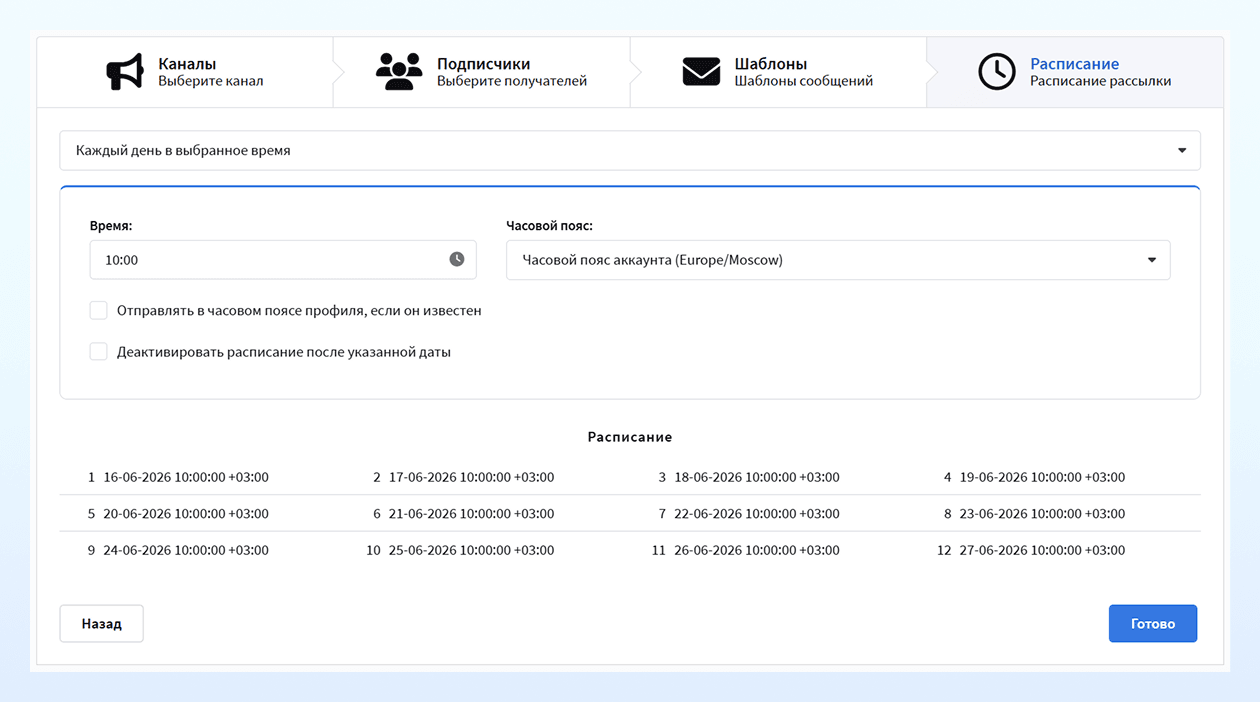Click the 'Часовой пояс:' field label
Image resolution: width=1260 pixels, height=702 pixels.
(549, 226)
